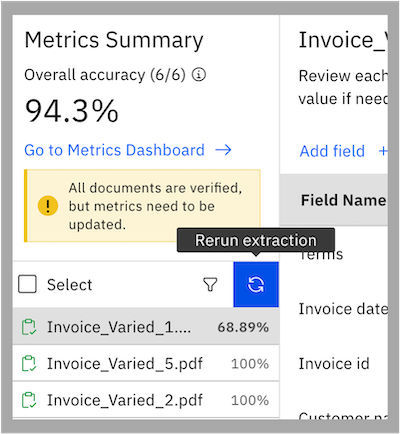The height and width of the screenshot is (434, 400).
Task: Click the Rerun extraction refresh icon
Action: click(x=256, y=285)
